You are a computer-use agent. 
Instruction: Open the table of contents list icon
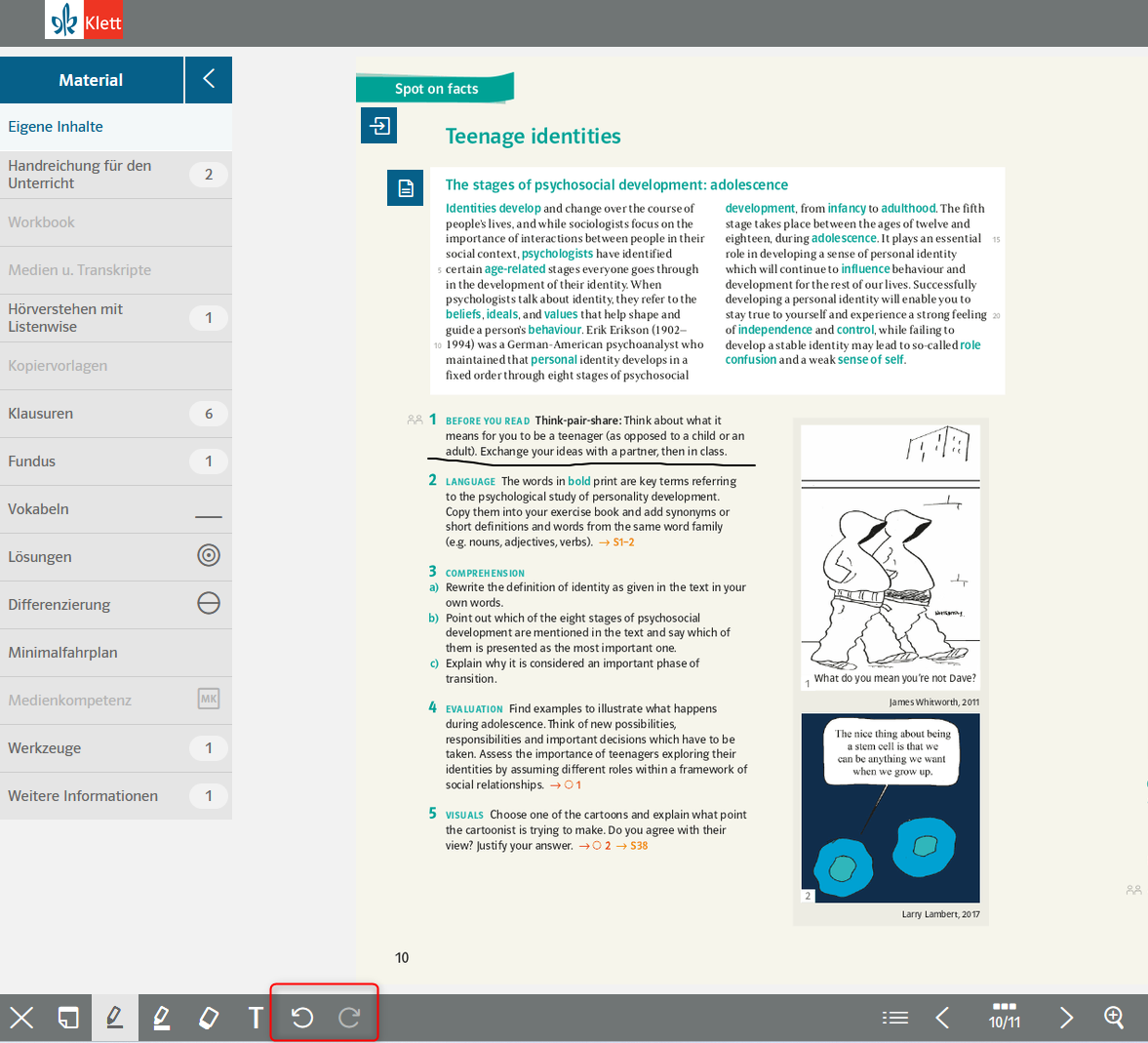[x=894, y=1018]
